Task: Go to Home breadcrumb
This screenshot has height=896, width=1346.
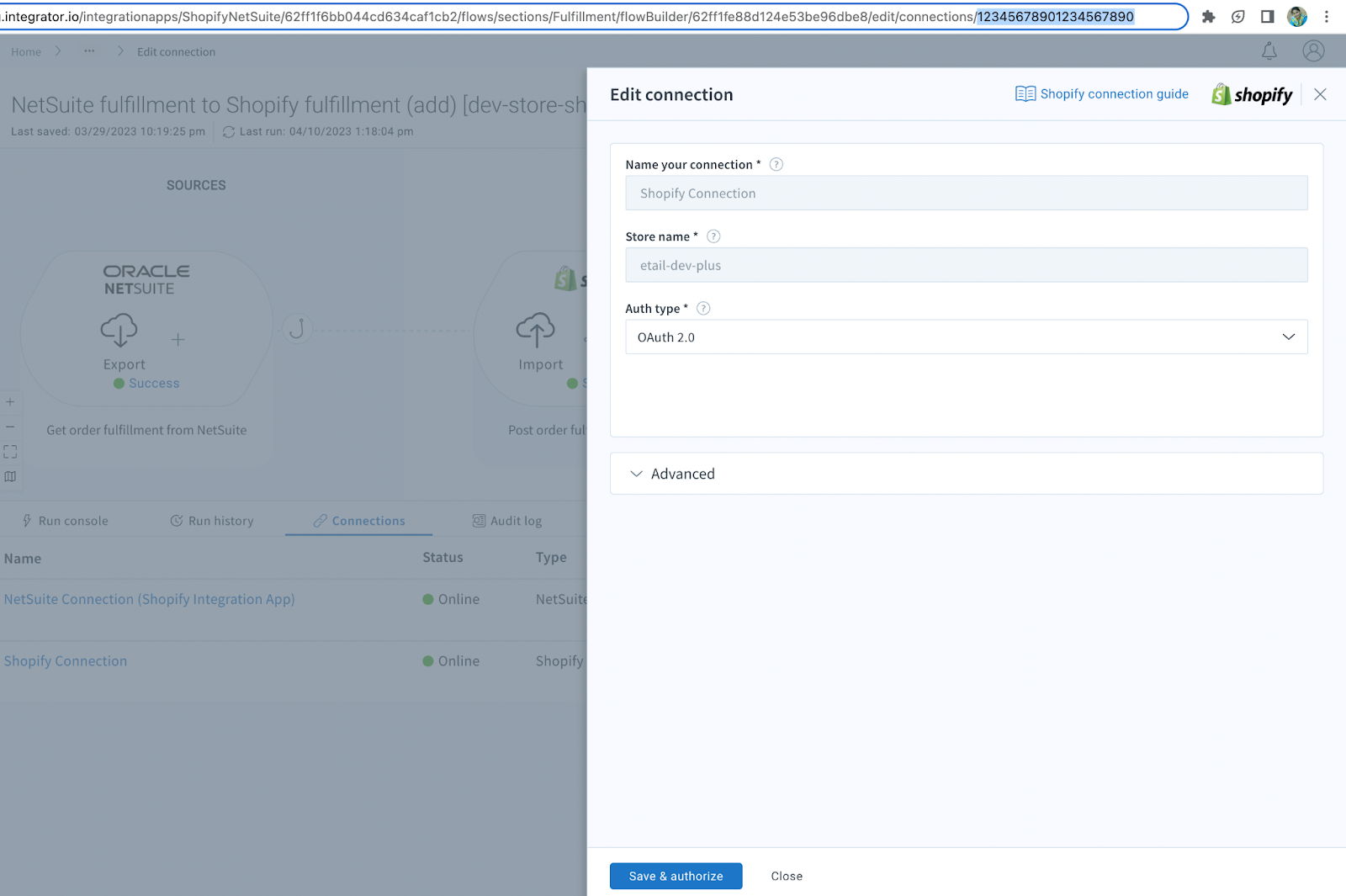Action: [26, 52]
